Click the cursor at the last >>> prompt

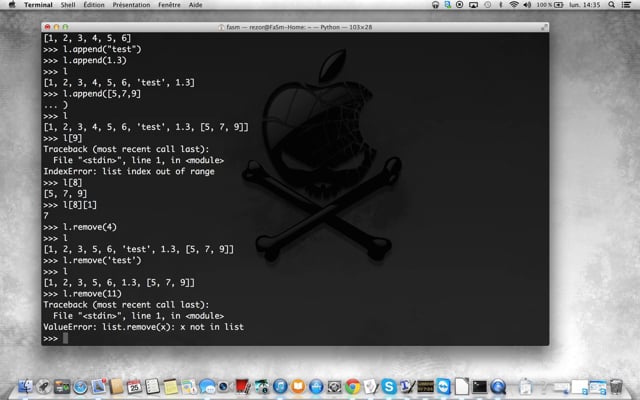pos(65,338)
